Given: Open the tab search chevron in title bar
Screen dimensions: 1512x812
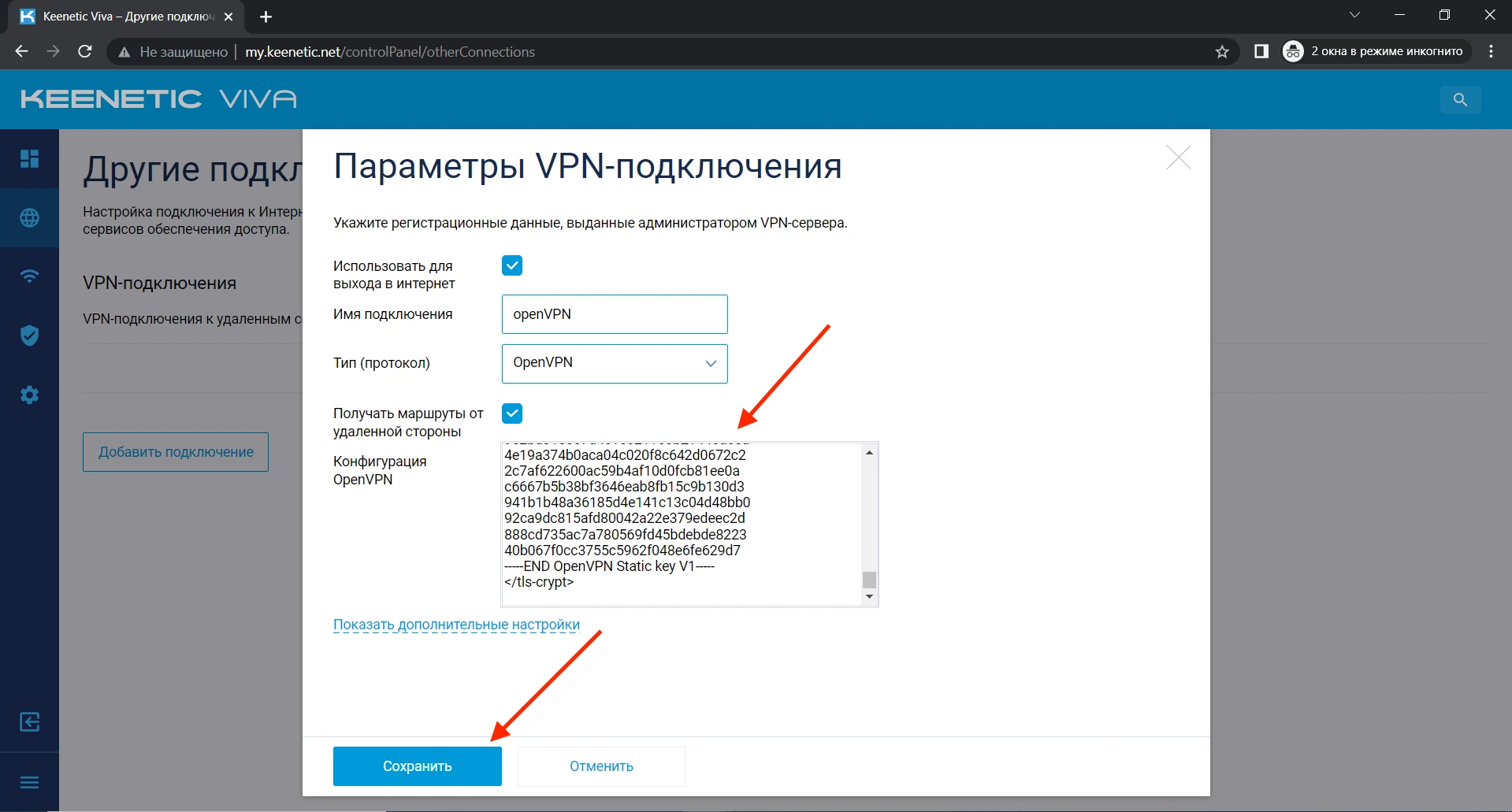Looking at the screenshot, I should pos(1354,14).
